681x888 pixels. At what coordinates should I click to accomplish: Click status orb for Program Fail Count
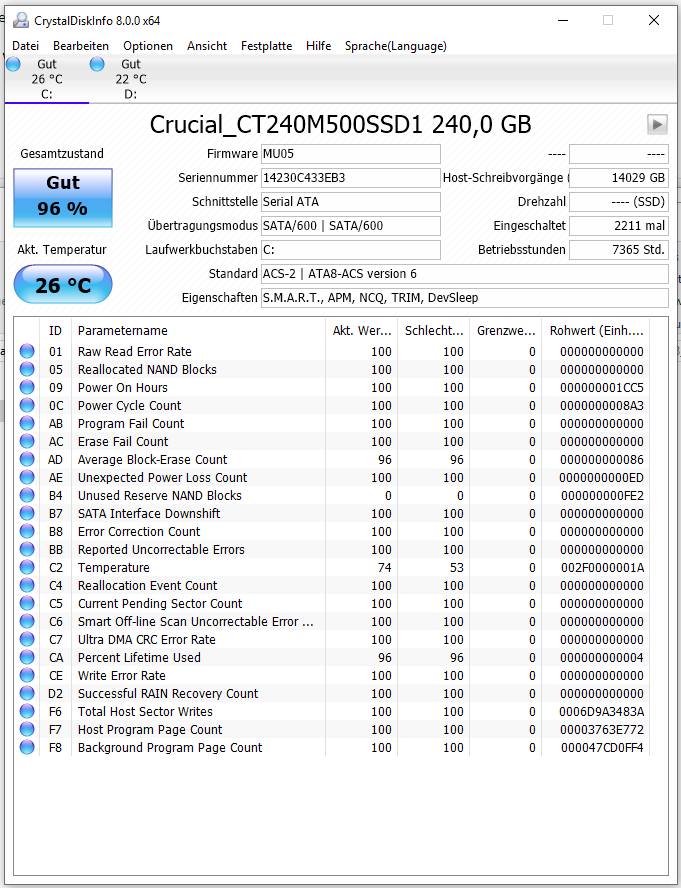point(27,423)
